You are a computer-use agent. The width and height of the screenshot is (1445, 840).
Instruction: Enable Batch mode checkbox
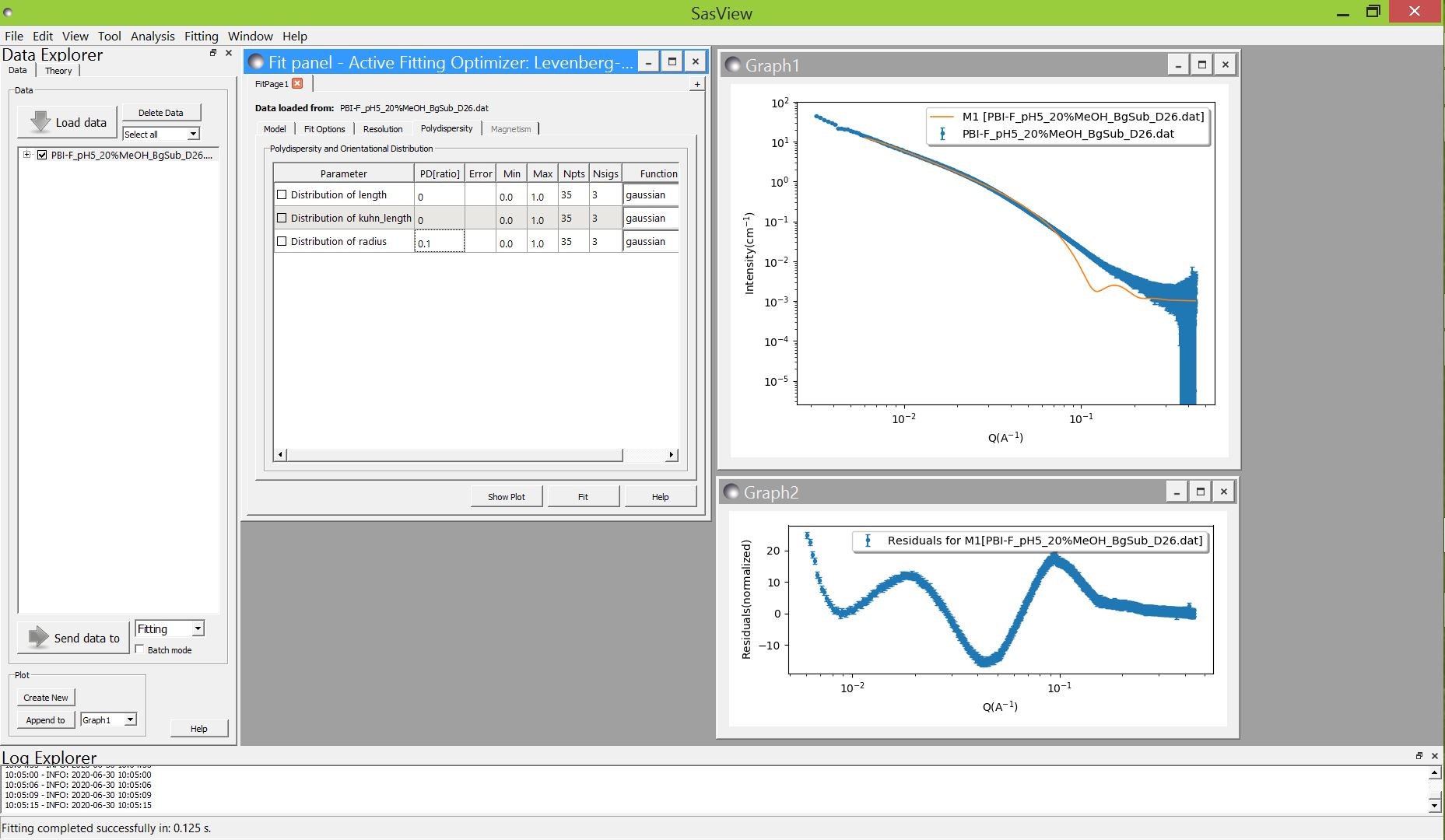(x=140, y=649)
